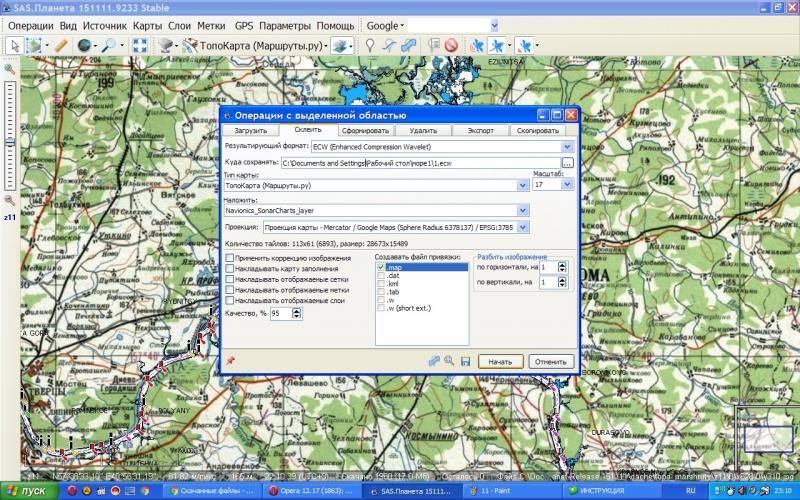Screen dimensions: 800x500
Task: Check the .kml binding file option
Action: point(380,285)
